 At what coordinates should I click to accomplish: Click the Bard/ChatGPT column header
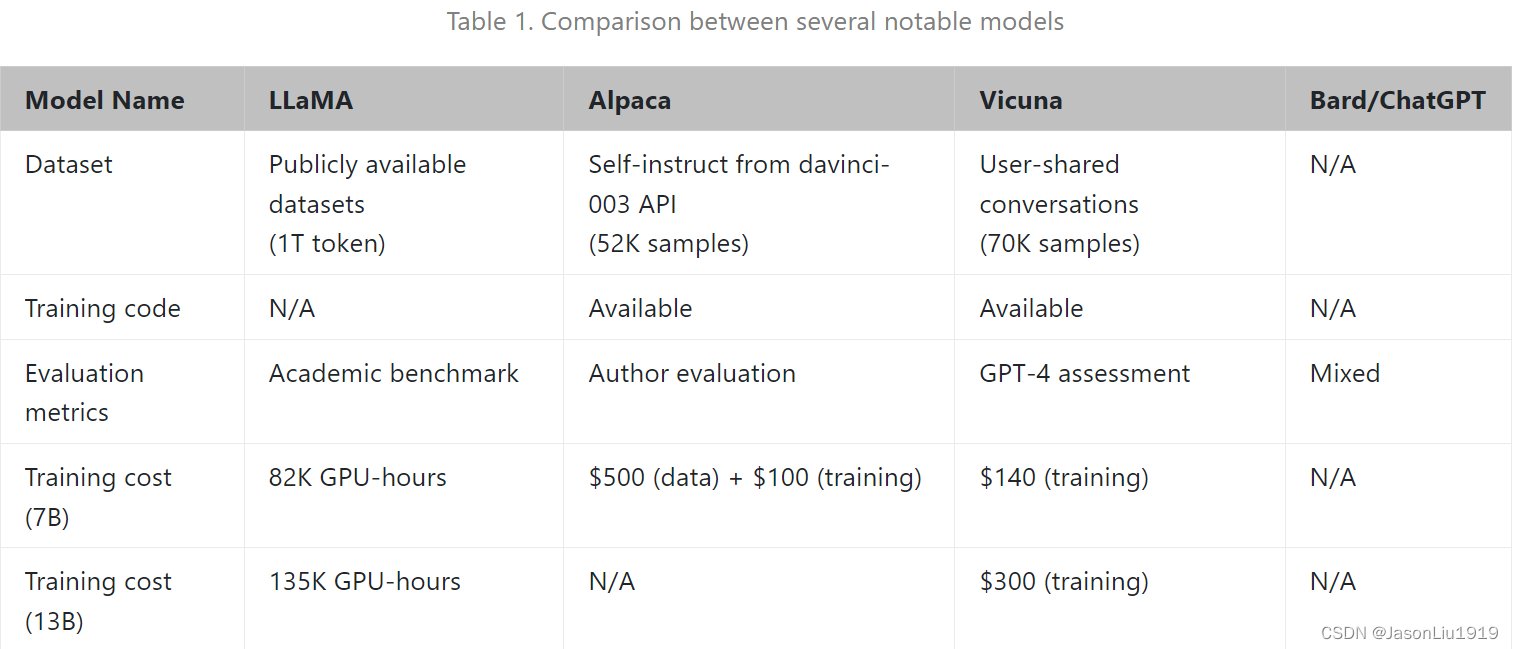point(1397,100)
